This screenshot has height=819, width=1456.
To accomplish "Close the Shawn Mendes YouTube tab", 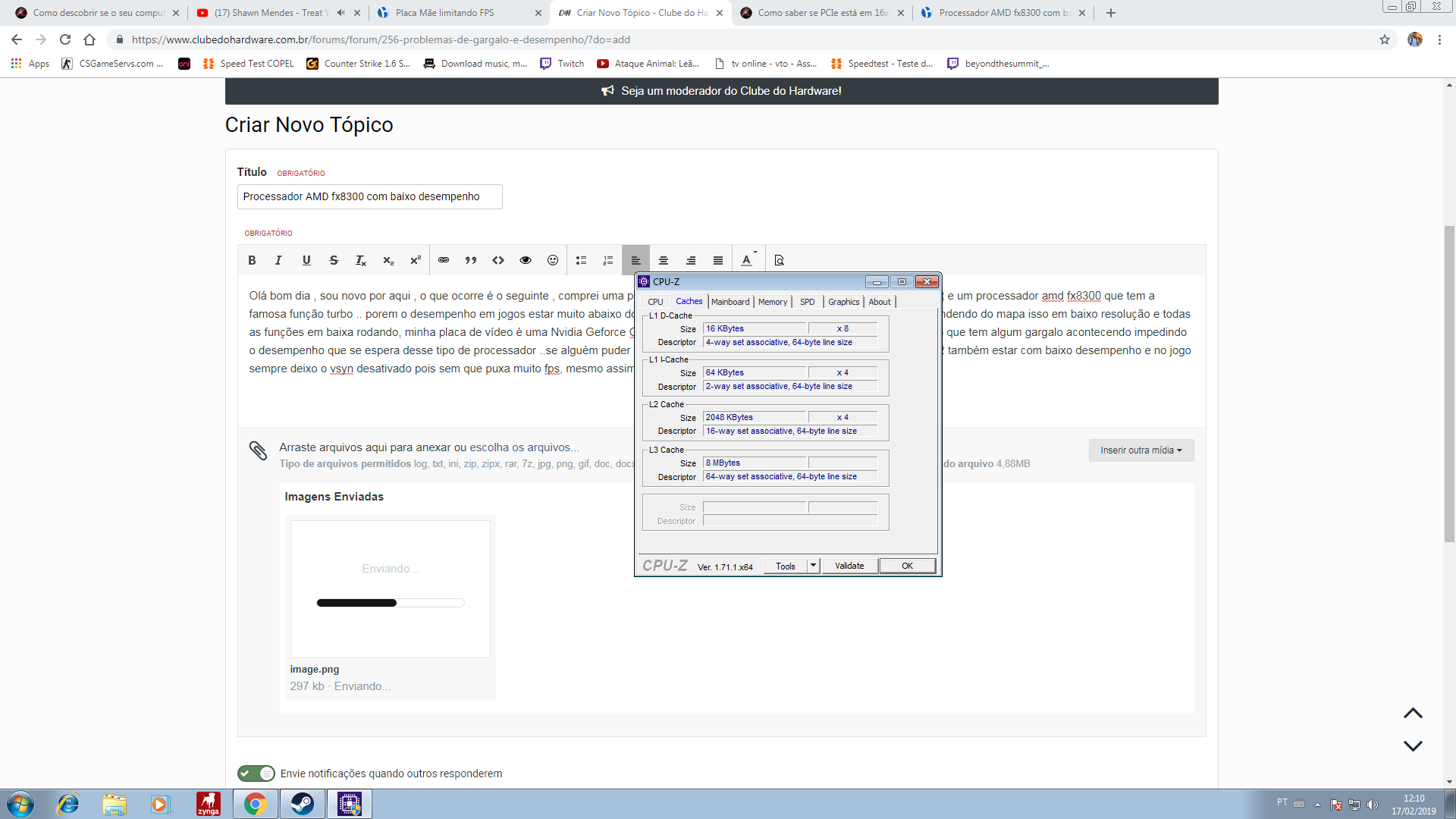I will click(357, 13).
